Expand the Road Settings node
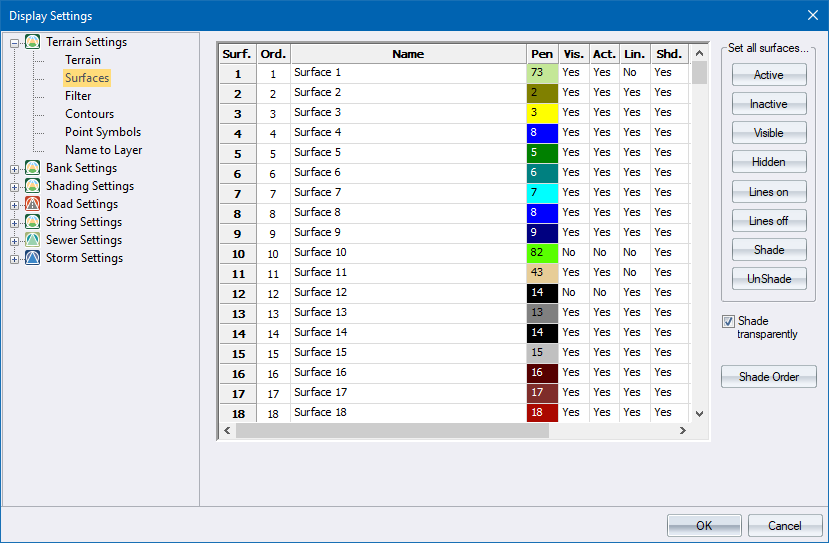Screen dimensions: 829x543 [x=15, y=205]
